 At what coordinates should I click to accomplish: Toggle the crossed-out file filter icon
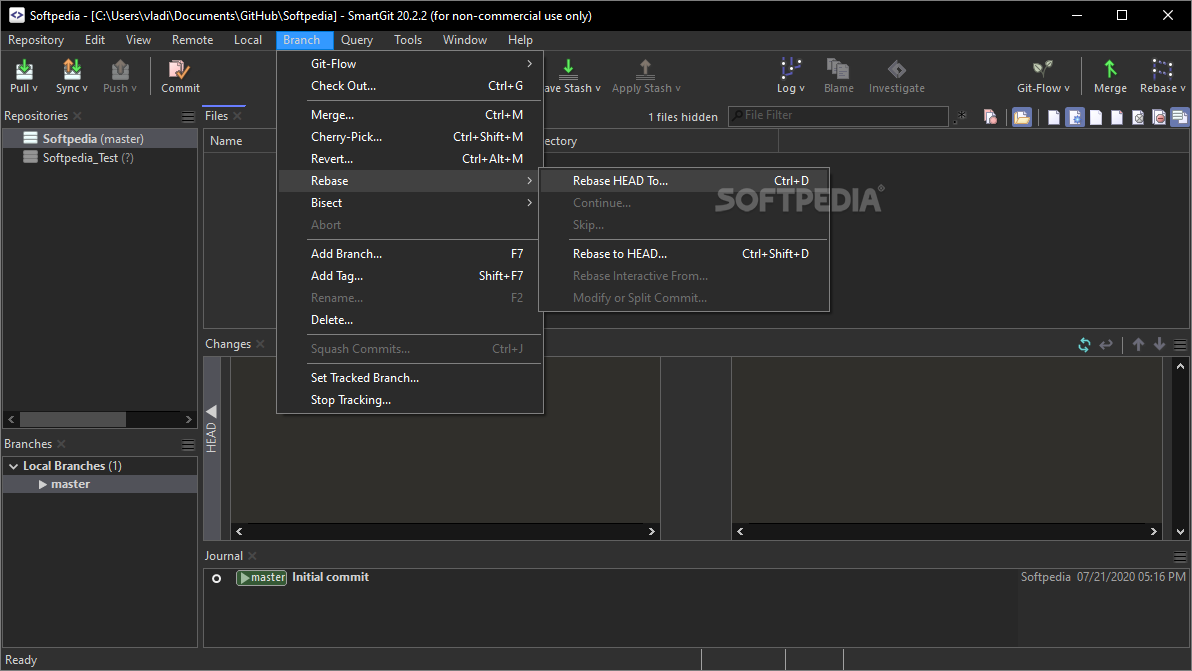1138,117
